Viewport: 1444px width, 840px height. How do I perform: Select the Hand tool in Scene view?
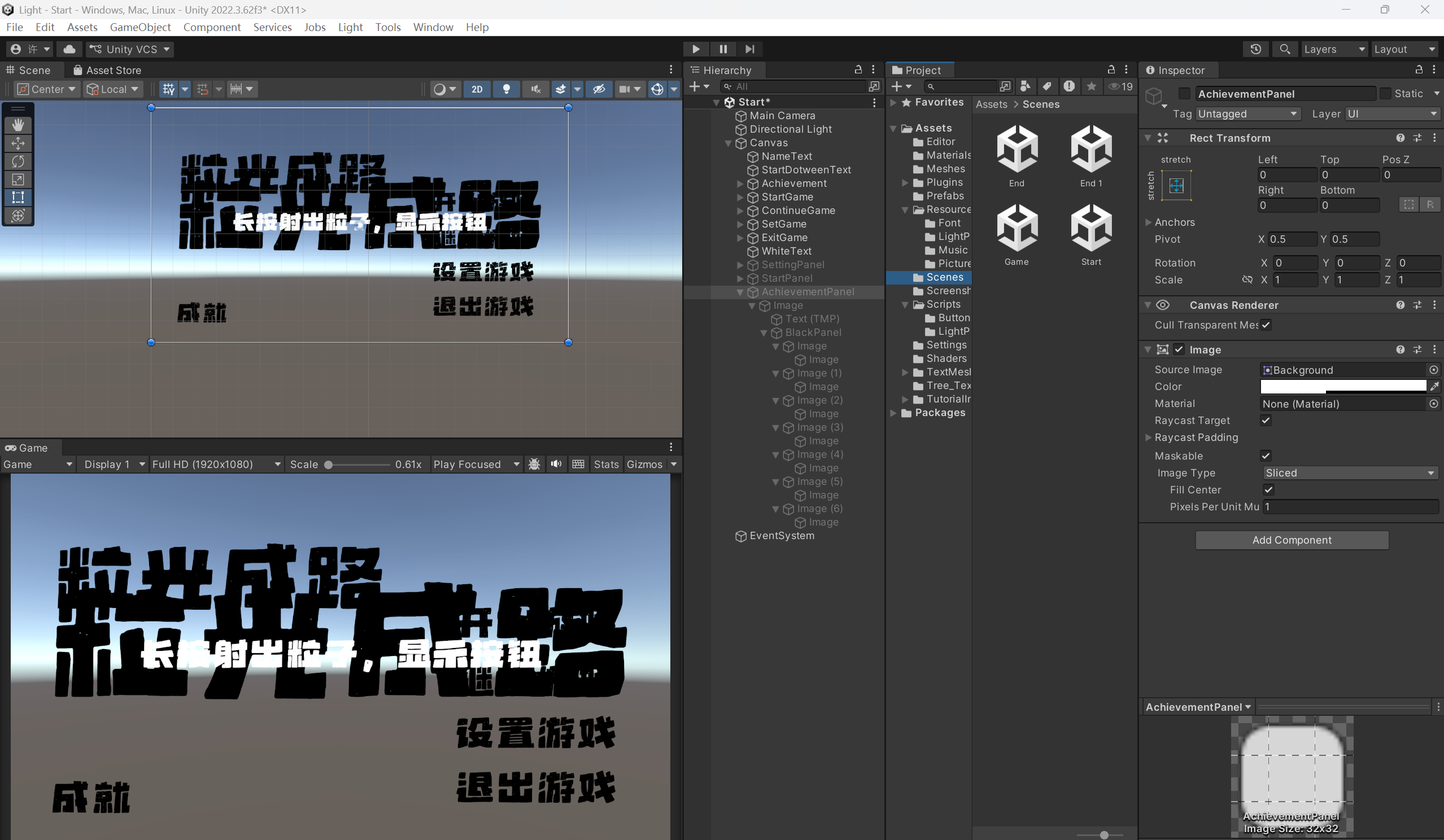pyautogui.click(x=18, y=125)
